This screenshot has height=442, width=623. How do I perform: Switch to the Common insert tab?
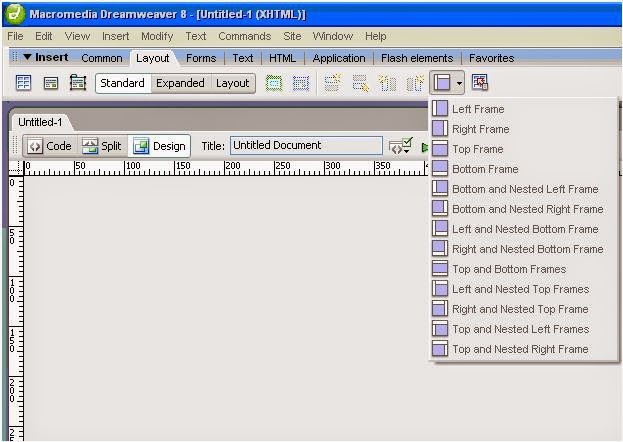(102, 58)
